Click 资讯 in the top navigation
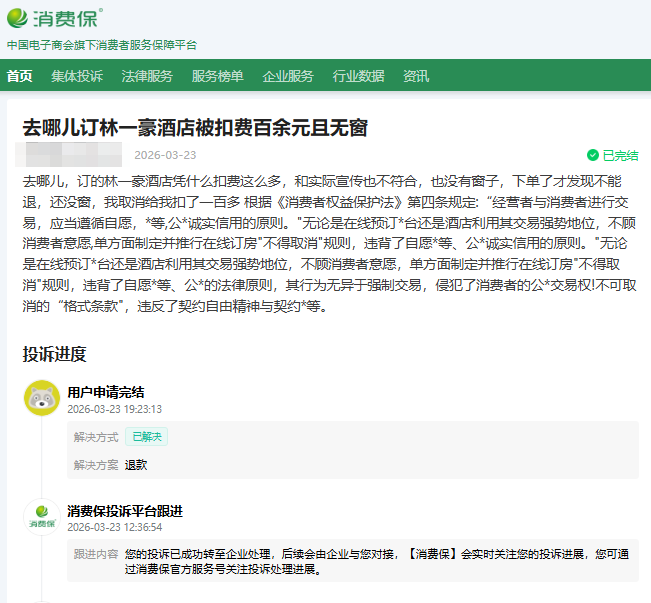This screenshot has height=603, width=651. point(416,76)
